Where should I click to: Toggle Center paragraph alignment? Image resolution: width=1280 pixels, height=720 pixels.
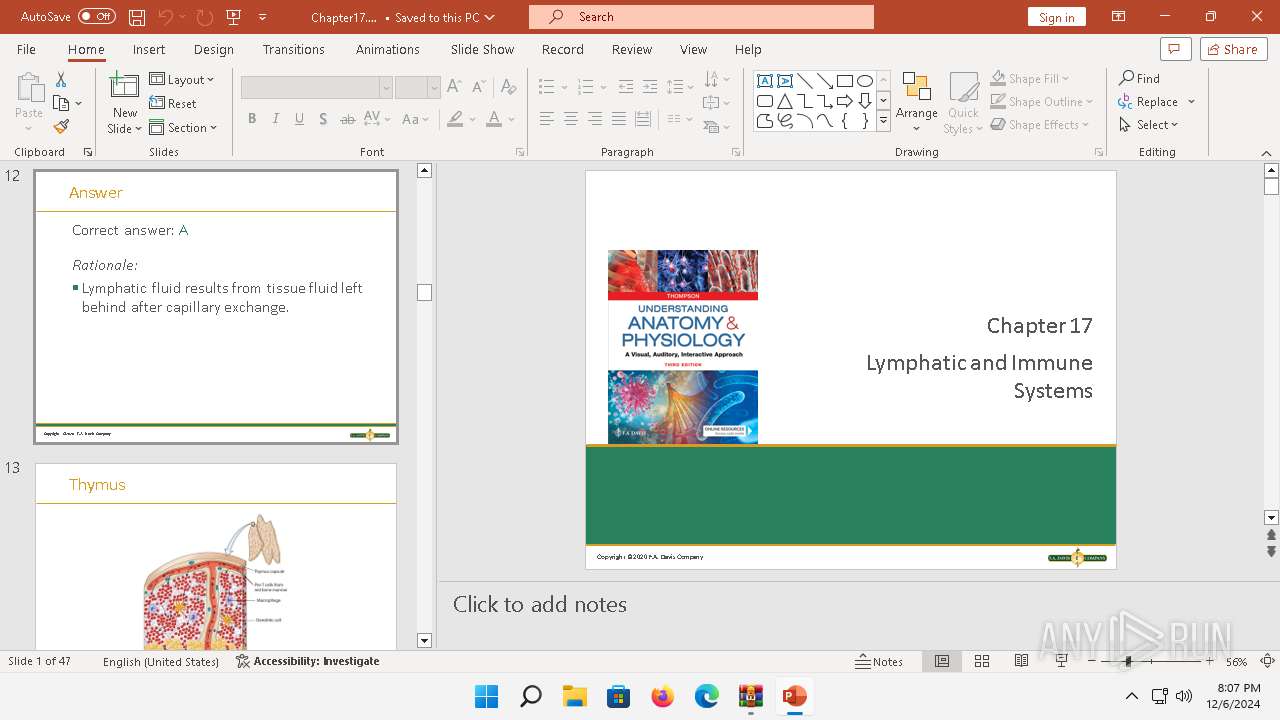pyautogui.click(x=570, y=119)
